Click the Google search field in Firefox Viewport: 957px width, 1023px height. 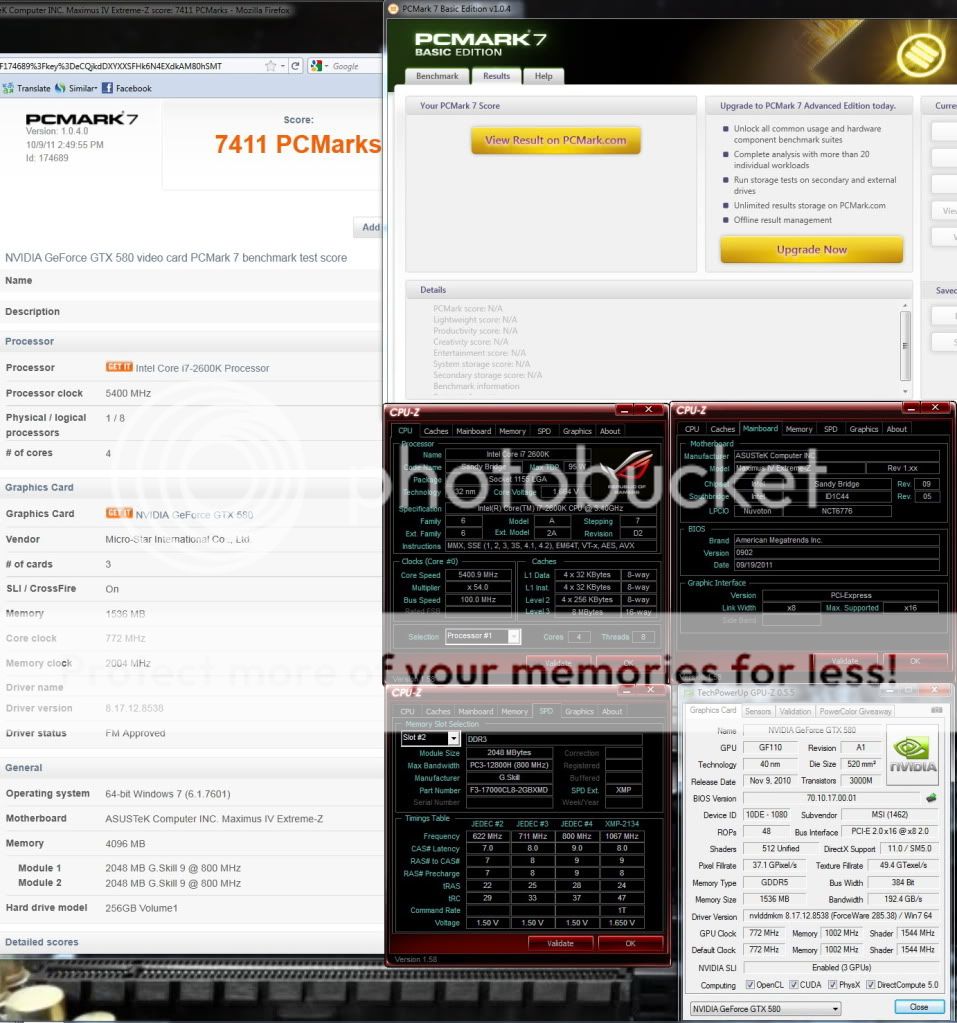pyautogui.click(x=350, y=66)
